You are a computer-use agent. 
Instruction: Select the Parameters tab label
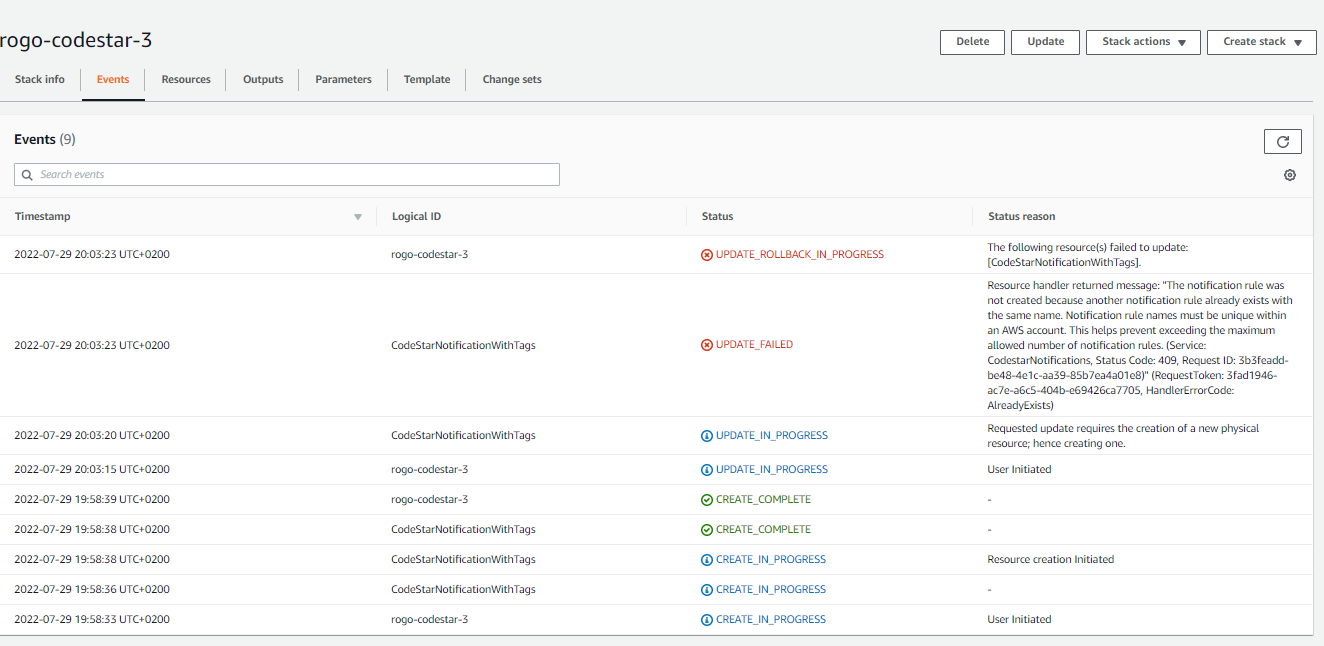click(x=343, y=79)
